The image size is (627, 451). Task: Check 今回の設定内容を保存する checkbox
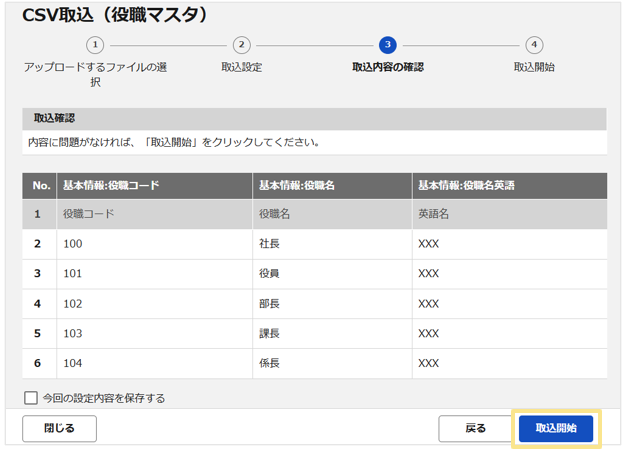point(31,398)
